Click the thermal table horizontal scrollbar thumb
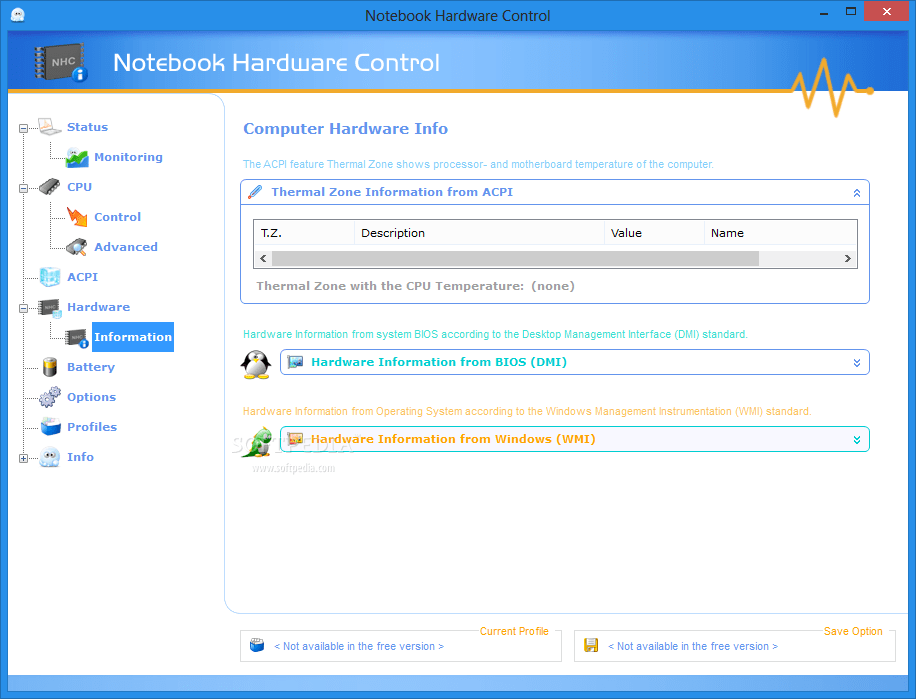 (515, 259)
